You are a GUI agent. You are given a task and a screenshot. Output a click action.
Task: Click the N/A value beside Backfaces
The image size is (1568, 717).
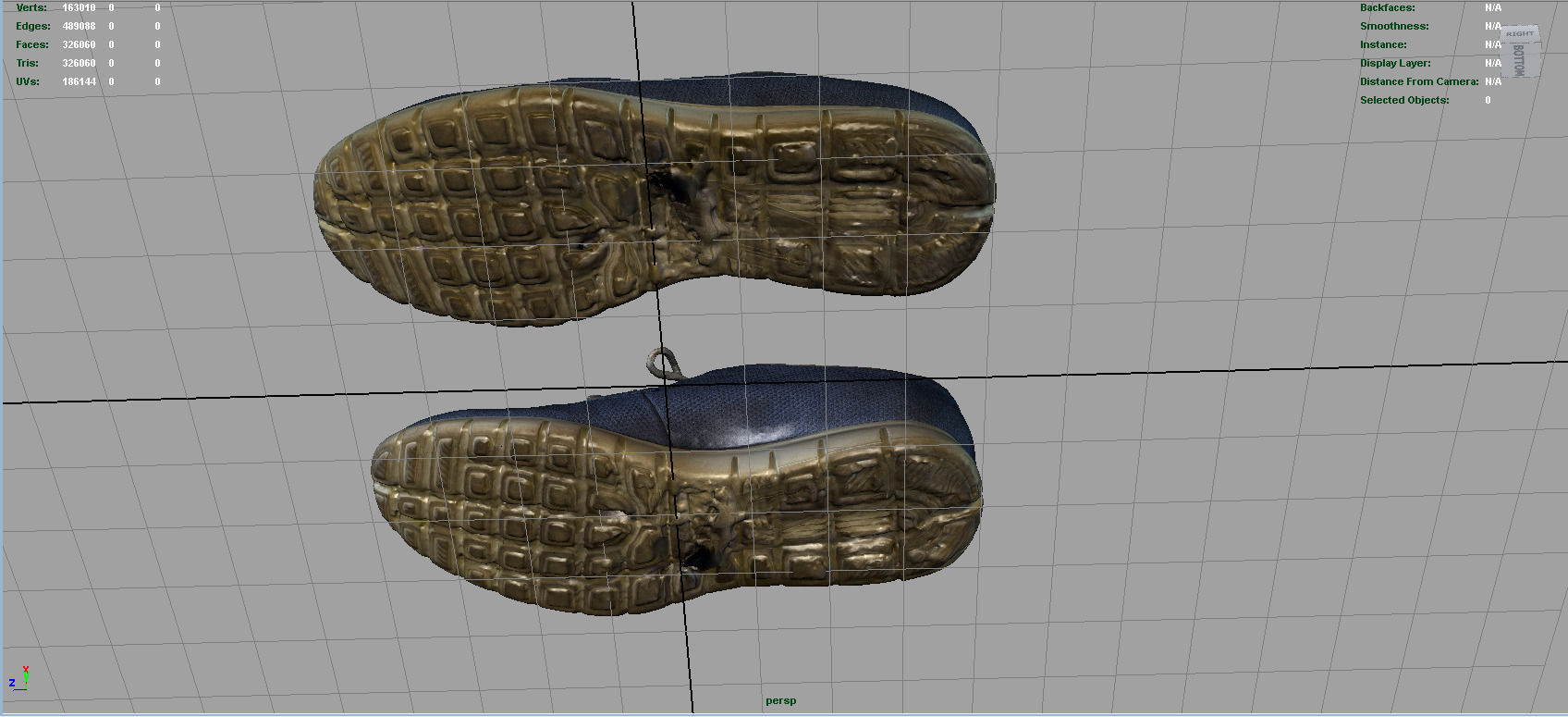coord(1493,7)
